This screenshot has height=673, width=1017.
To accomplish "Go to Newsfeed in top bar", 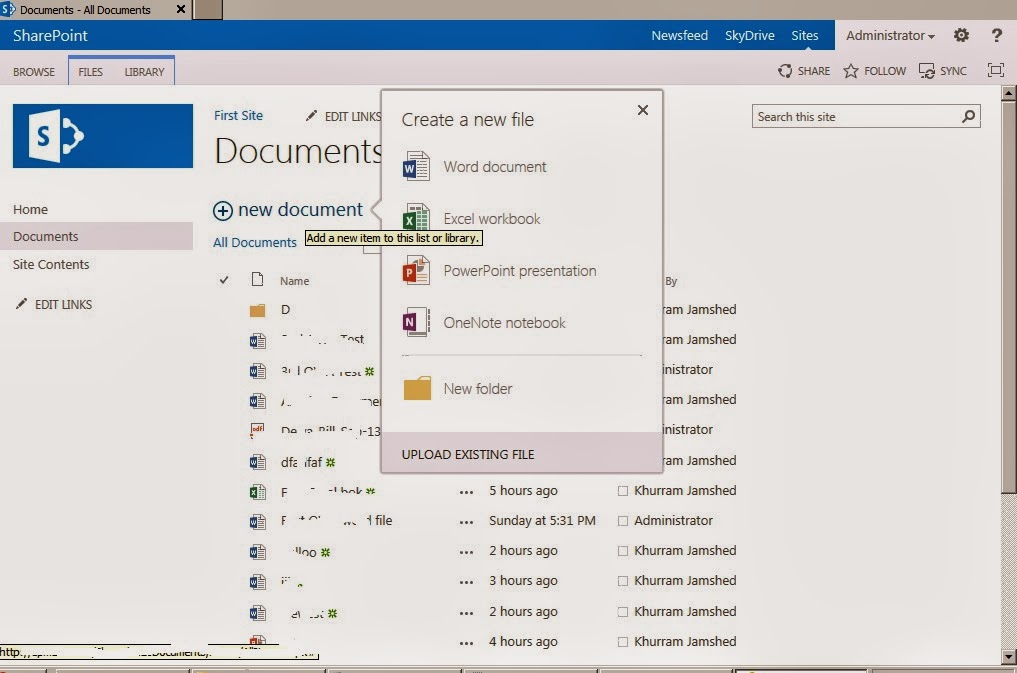I will [679, 35].
